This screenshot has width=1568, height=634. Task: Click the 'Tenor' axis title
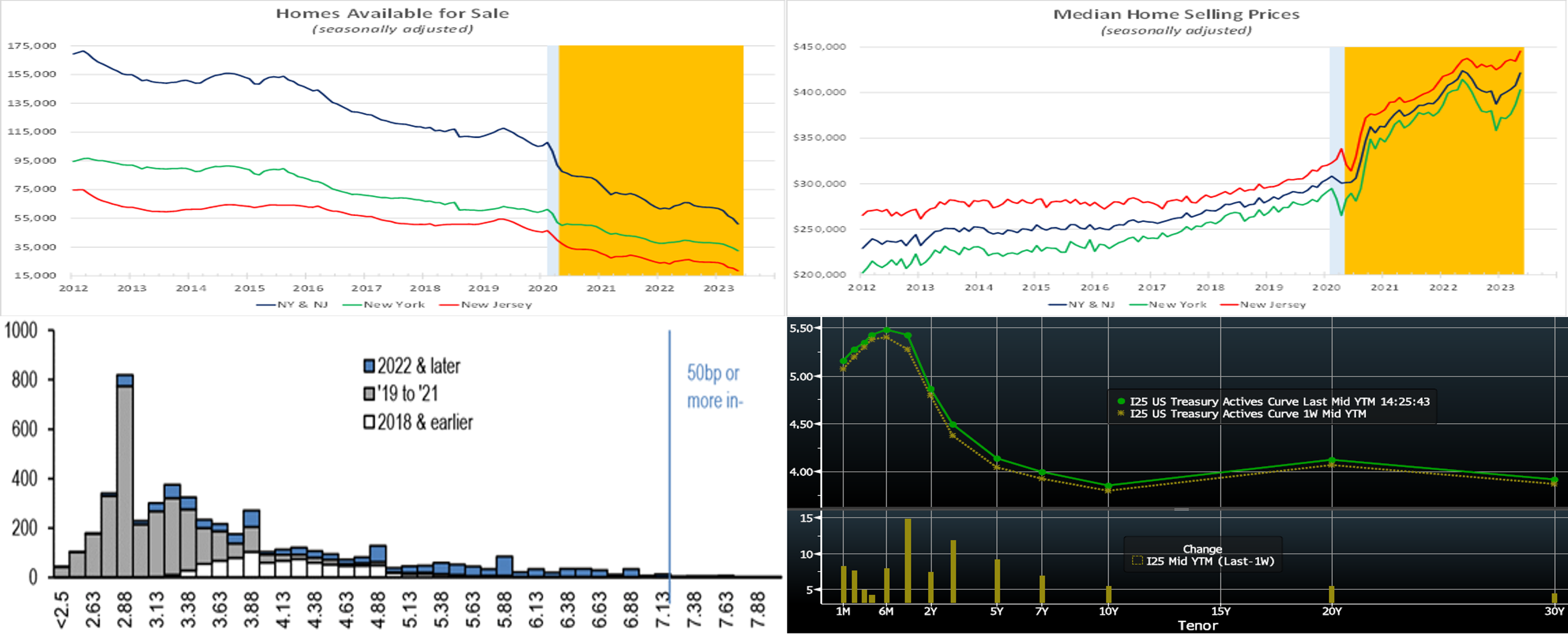(x=1197, y=626)
